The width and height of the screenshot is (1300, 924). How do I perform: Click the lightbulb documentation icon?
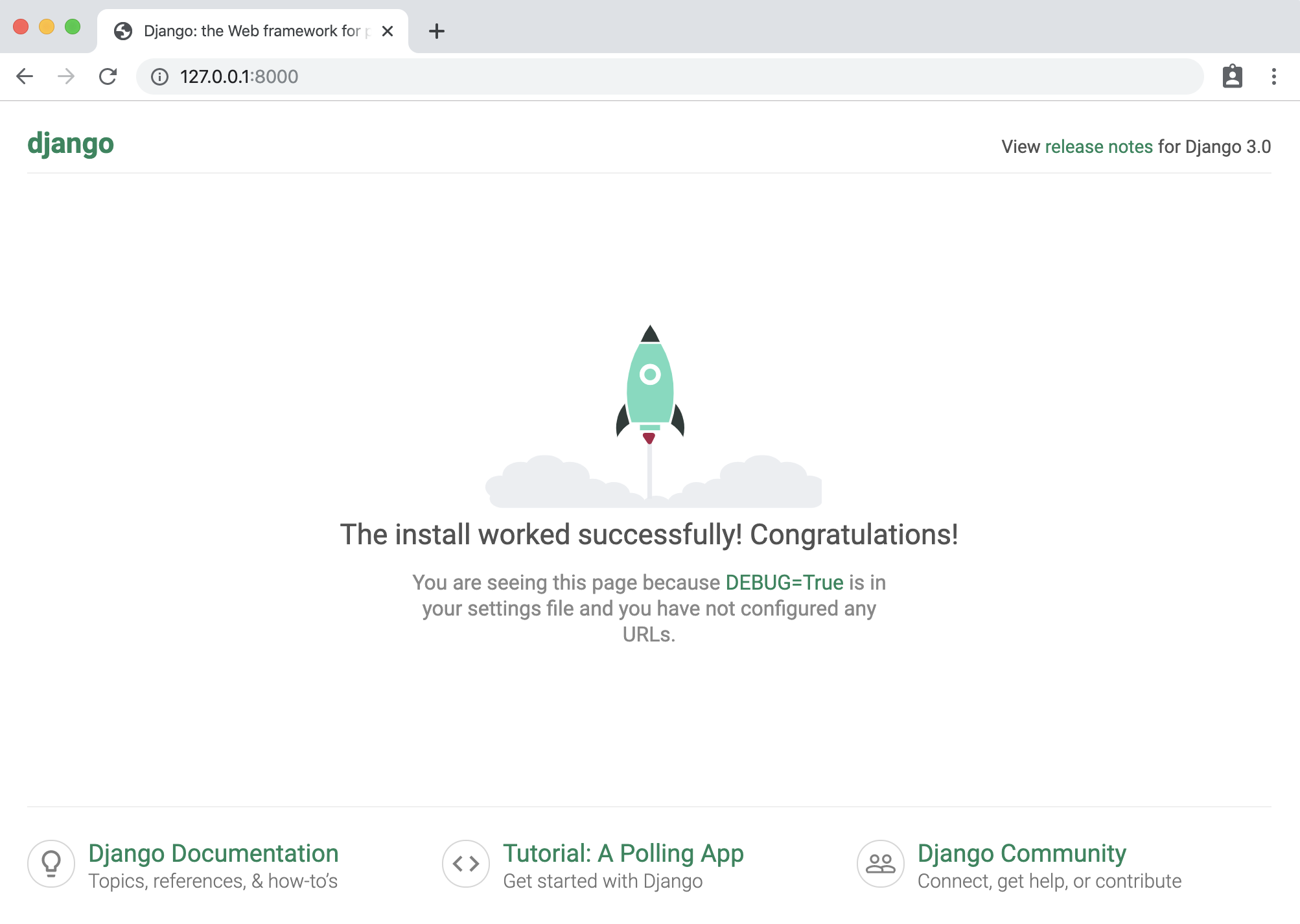51,864
